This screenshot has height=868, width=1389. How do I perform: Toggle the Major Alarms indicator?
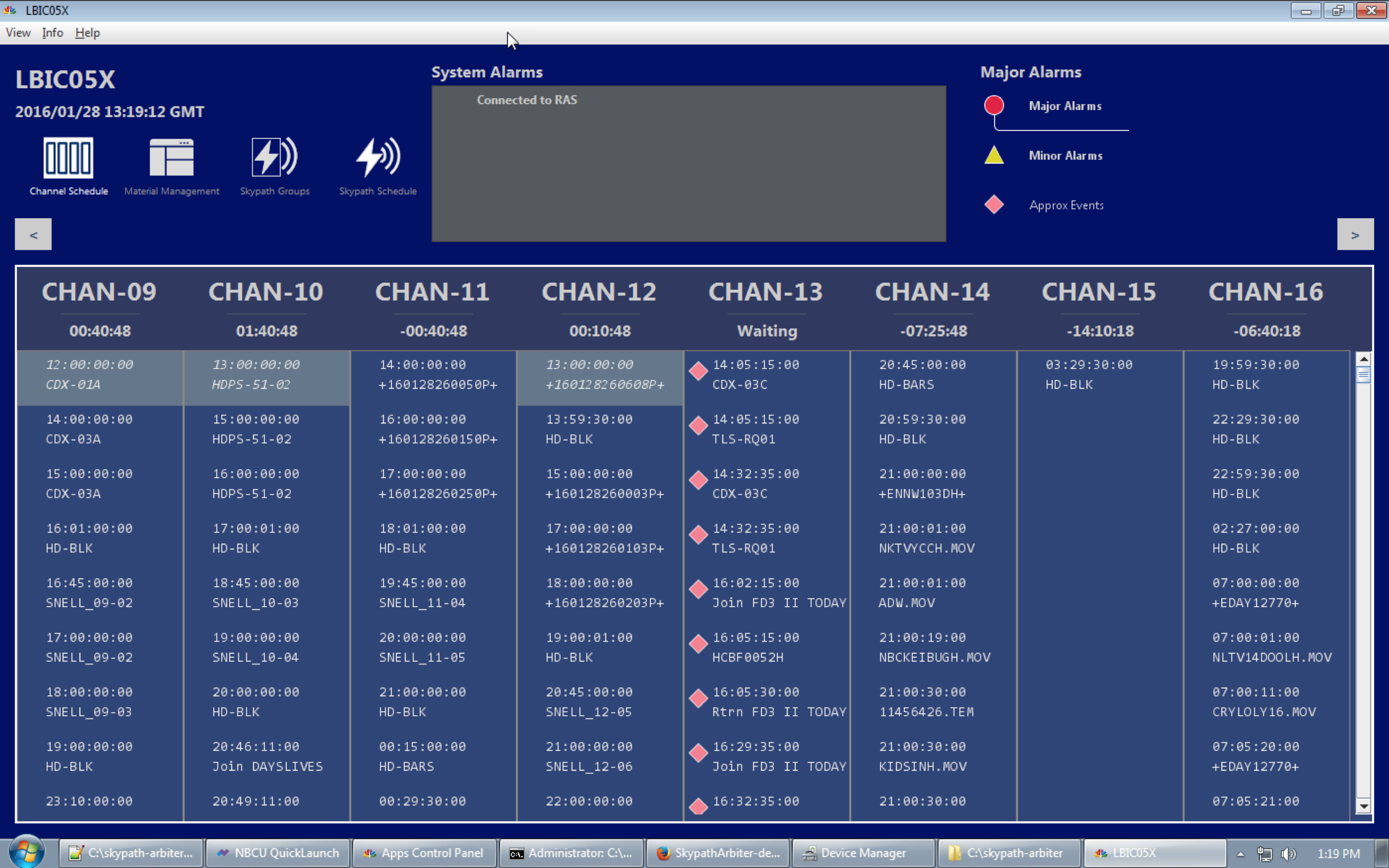coord(994,105)
